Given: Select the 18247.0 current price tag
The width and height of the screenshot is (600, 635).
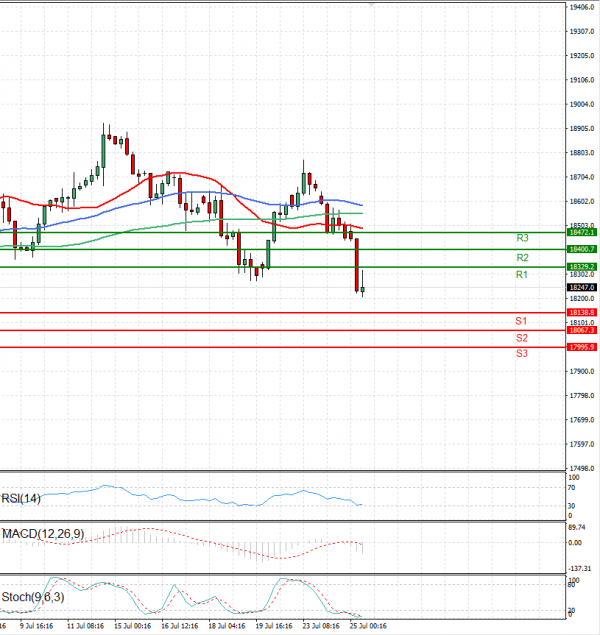Looking at the screenshot, I should click(x=582, y=287).
